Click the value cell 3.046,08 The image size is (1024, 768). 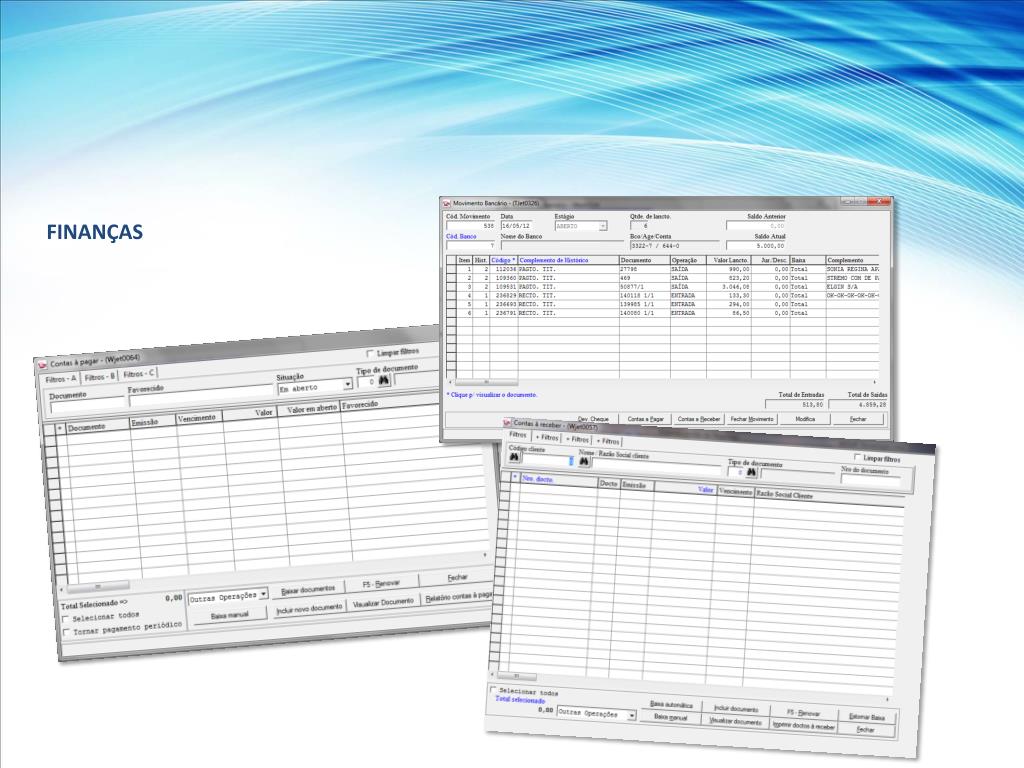point(728,287)
